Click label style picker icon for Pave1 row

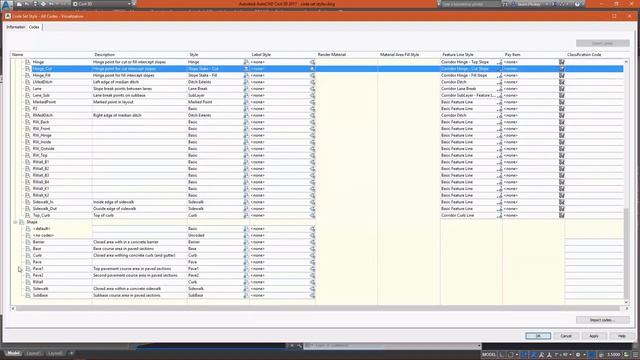(312, 269)
